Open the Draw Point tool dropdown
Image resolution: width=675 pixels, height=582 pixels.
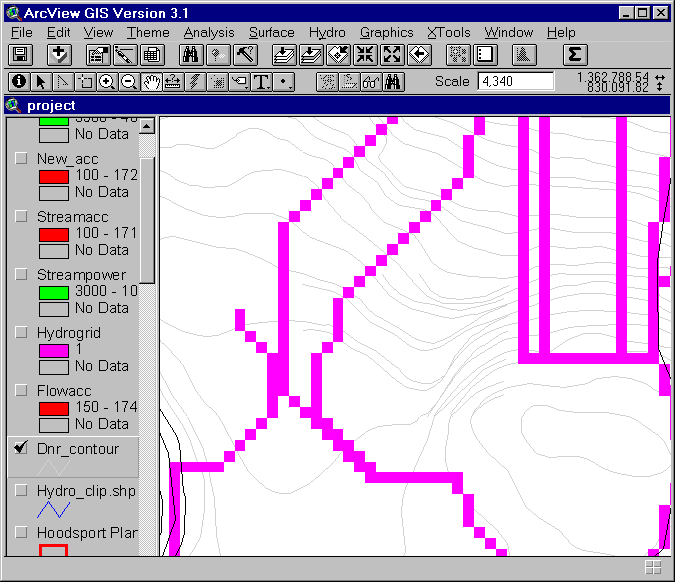(284, 81)
